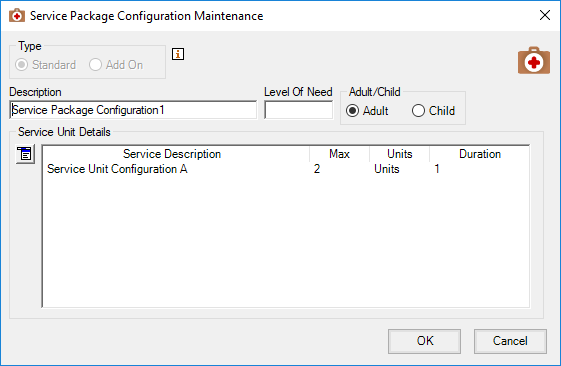
Task: Click the Max value 2 in list row
Action: [317, 169]
